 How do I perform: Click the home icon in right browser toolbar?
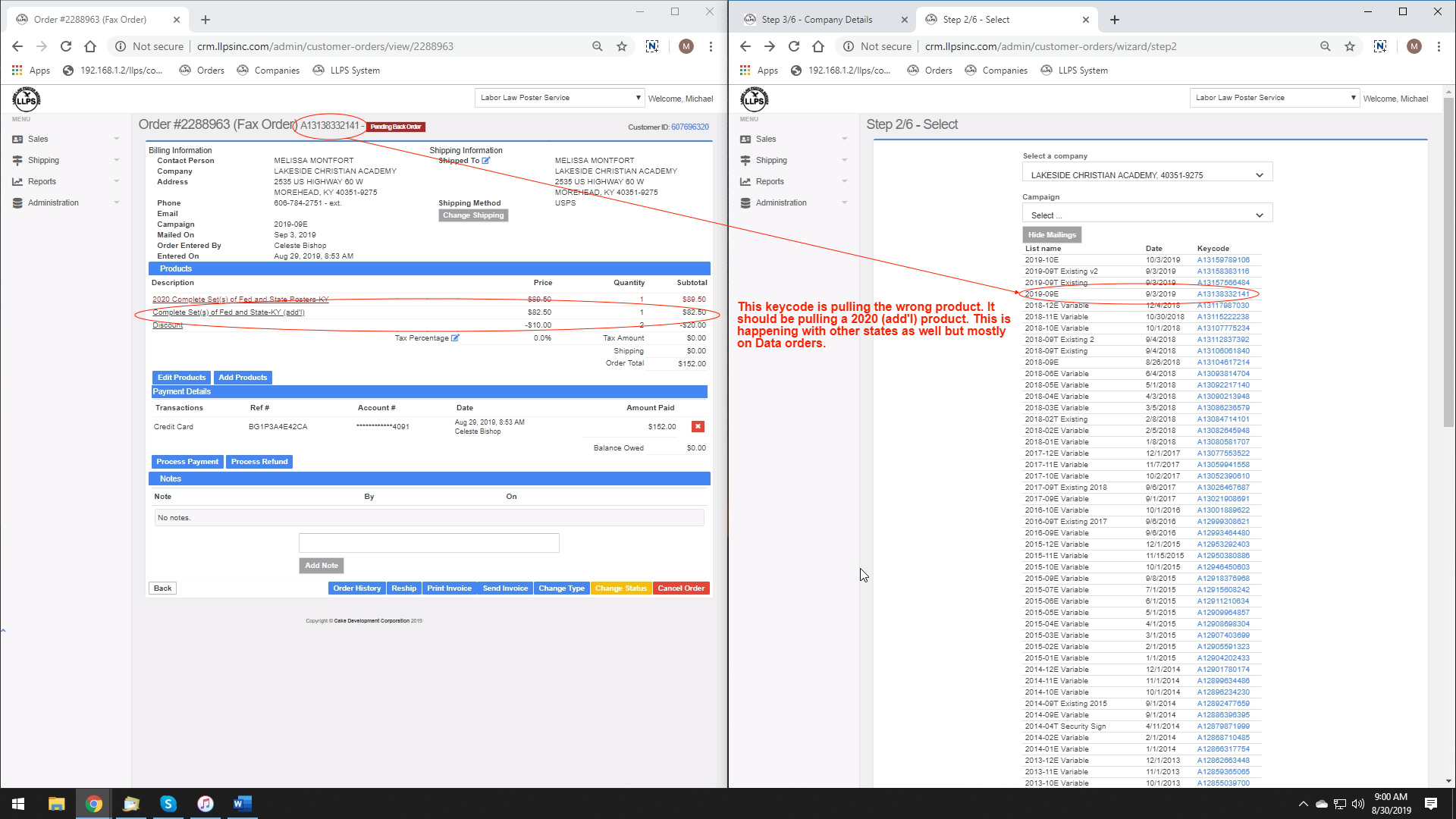click(x=818, y=46)
